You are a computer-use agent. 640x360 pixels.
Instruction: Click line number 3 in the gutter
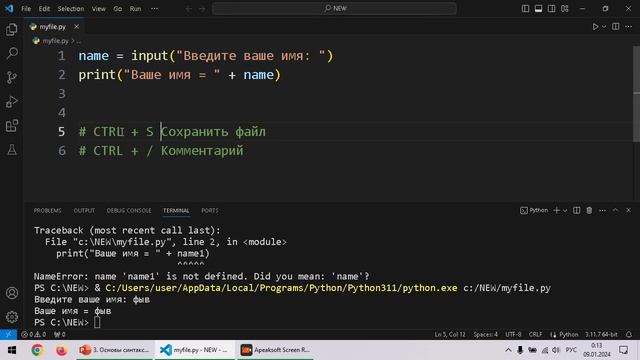62,93
